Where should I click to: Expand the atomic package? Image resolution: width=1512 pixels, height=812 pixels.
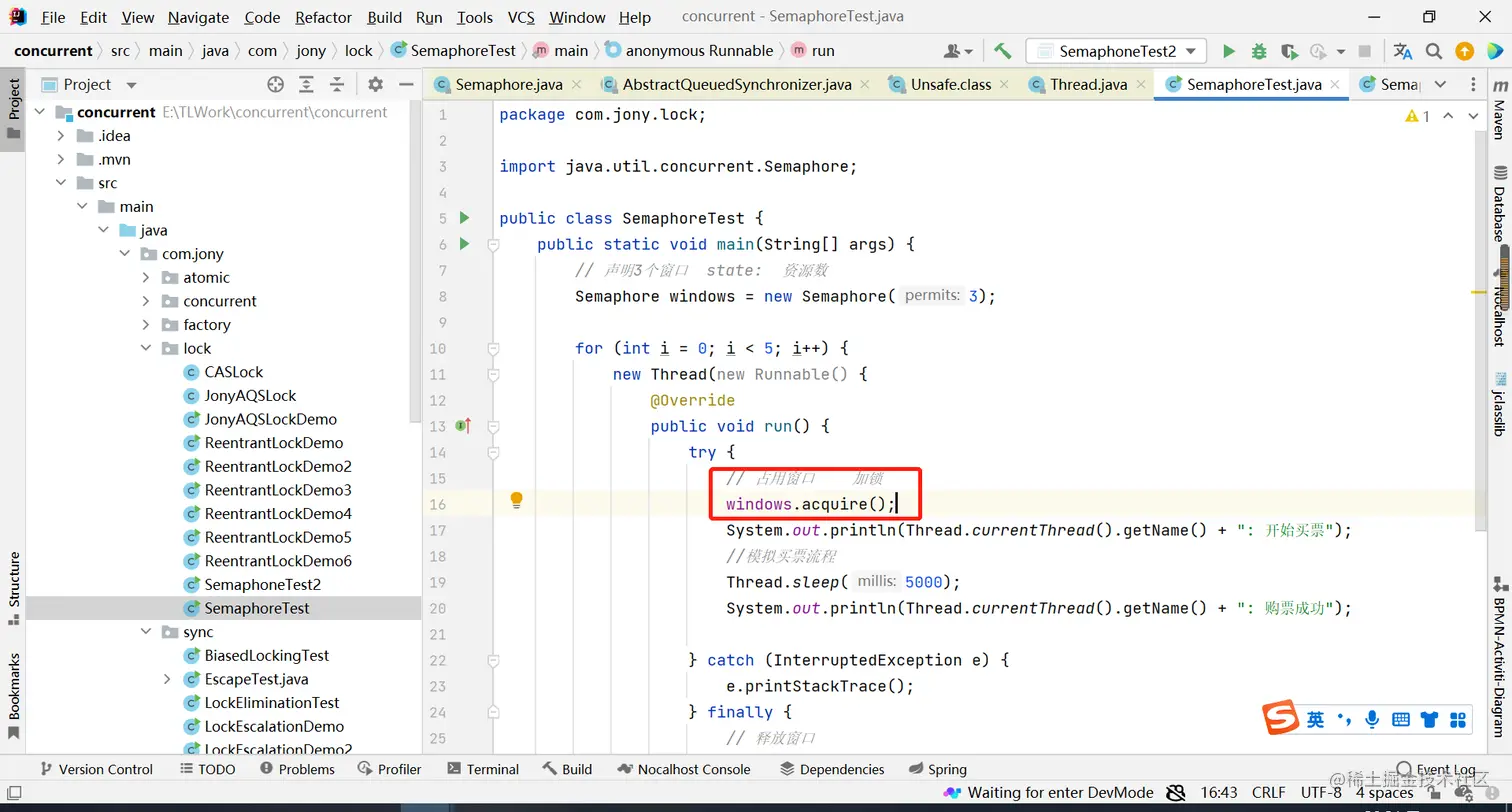pos(146,277)
